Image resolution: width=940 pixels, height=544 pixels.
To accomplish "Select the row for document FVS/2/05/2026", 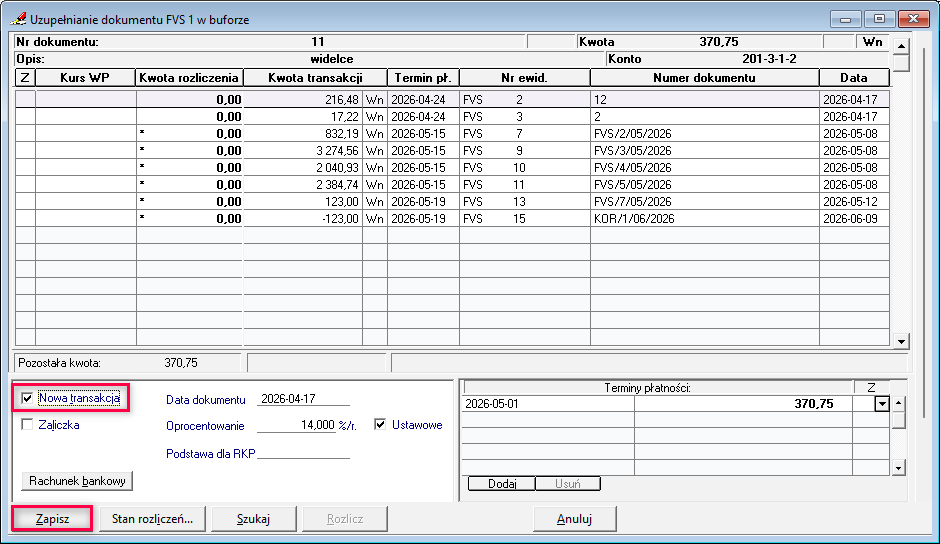I will 452,134.
